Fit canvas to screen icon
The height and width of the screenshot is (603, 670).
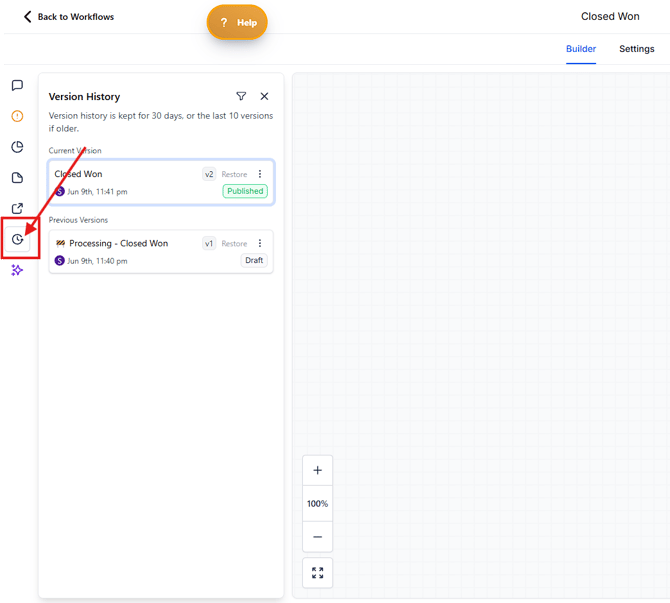pyautogui.click(x=317, y=573)
